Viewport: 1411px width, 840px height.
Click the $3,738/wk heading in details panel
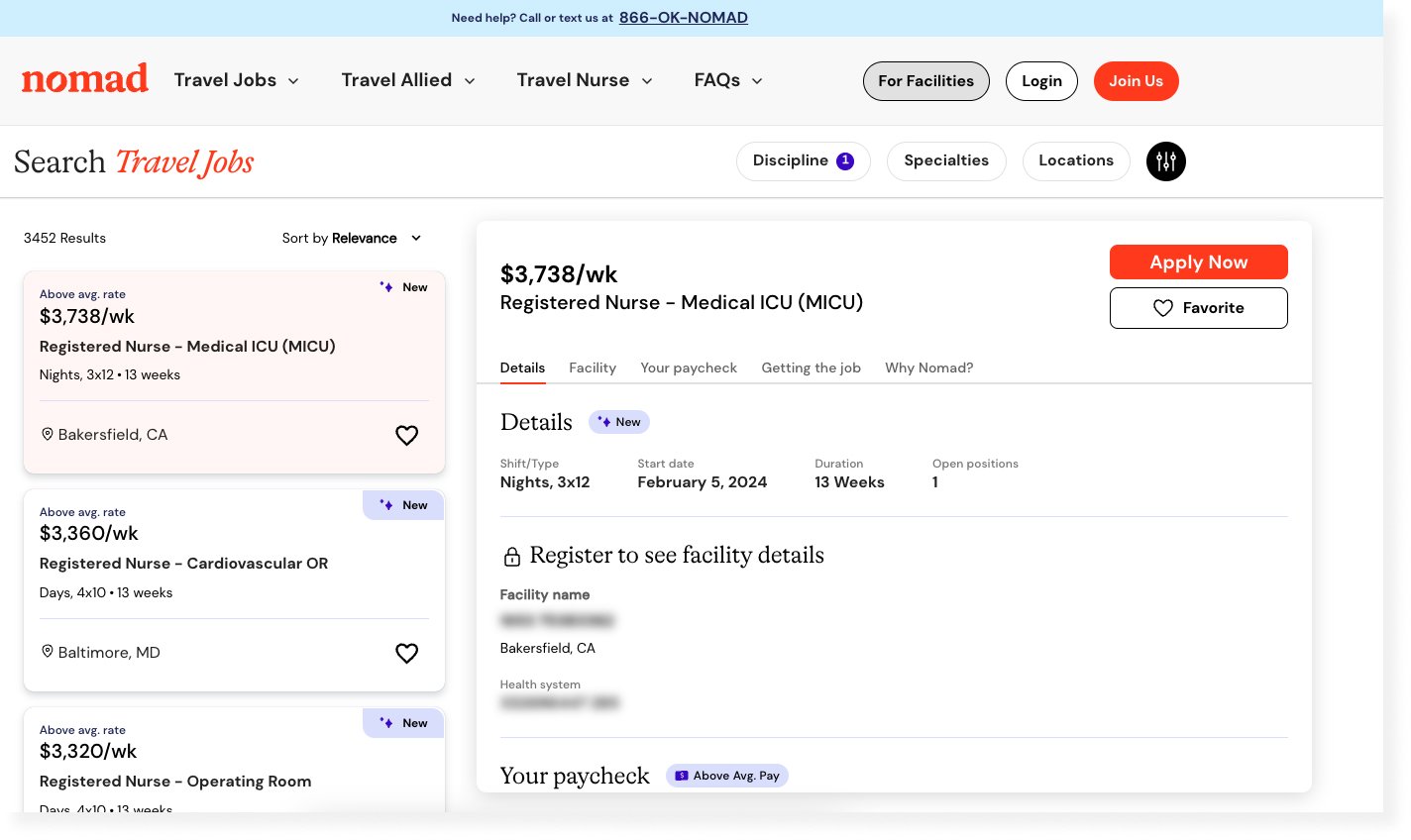click(559, 274)
